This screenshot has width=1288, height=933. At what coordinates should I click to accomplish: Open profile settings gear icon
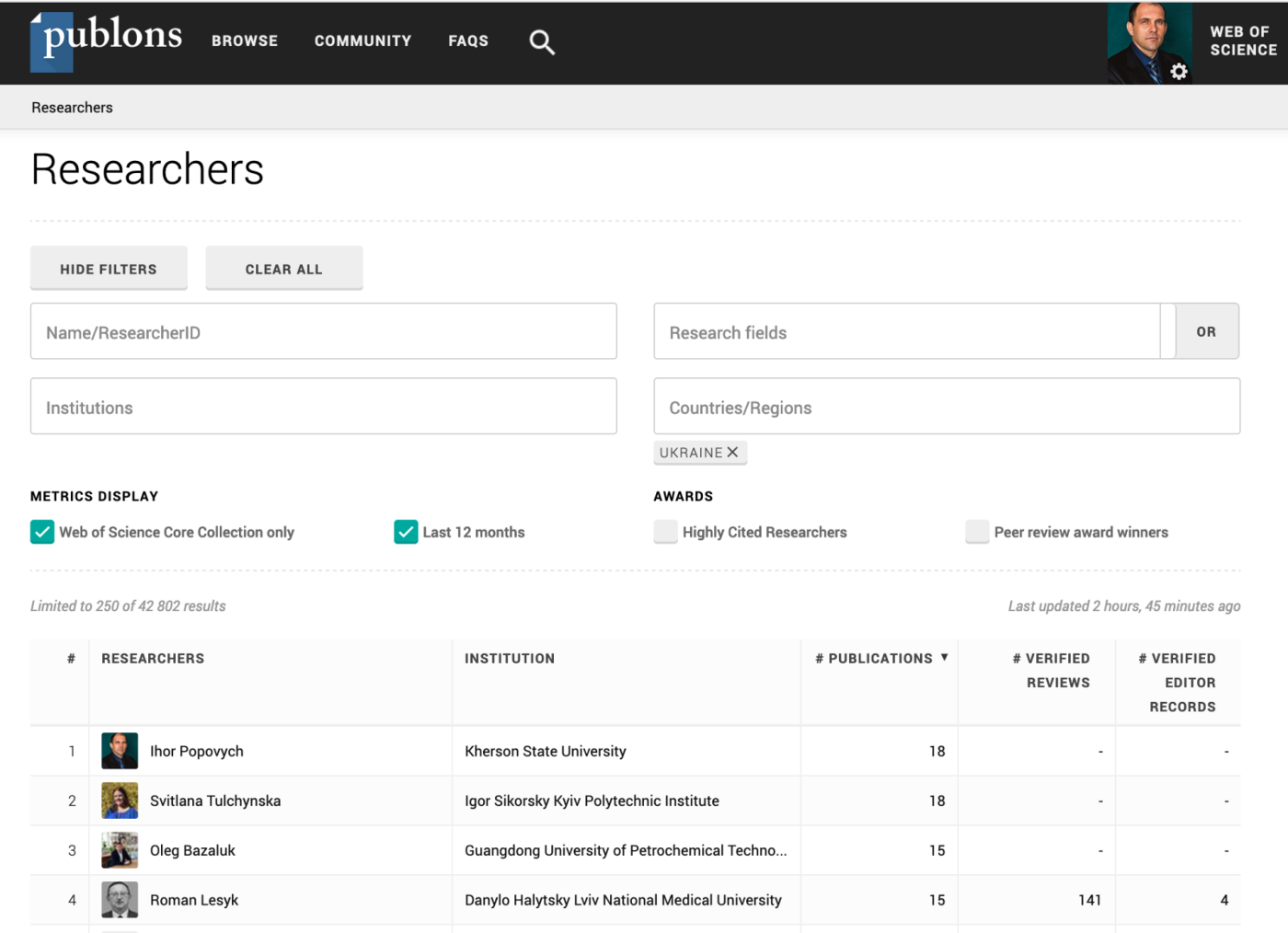pyautogui.click(x=1179, y=72)
